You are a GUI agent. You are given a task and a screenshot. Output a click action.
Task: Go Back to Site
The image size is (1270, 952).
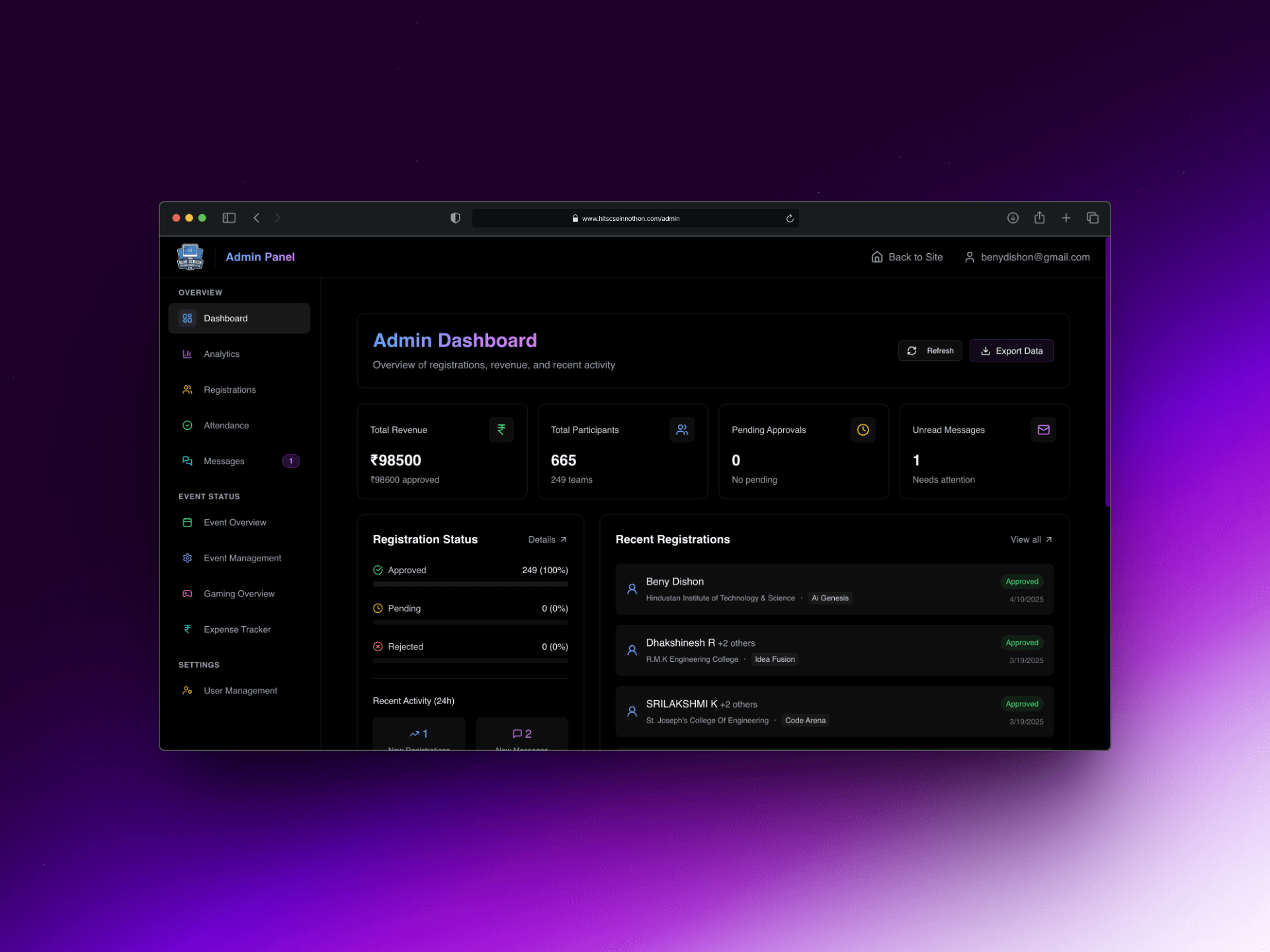[x=907, y=257]
